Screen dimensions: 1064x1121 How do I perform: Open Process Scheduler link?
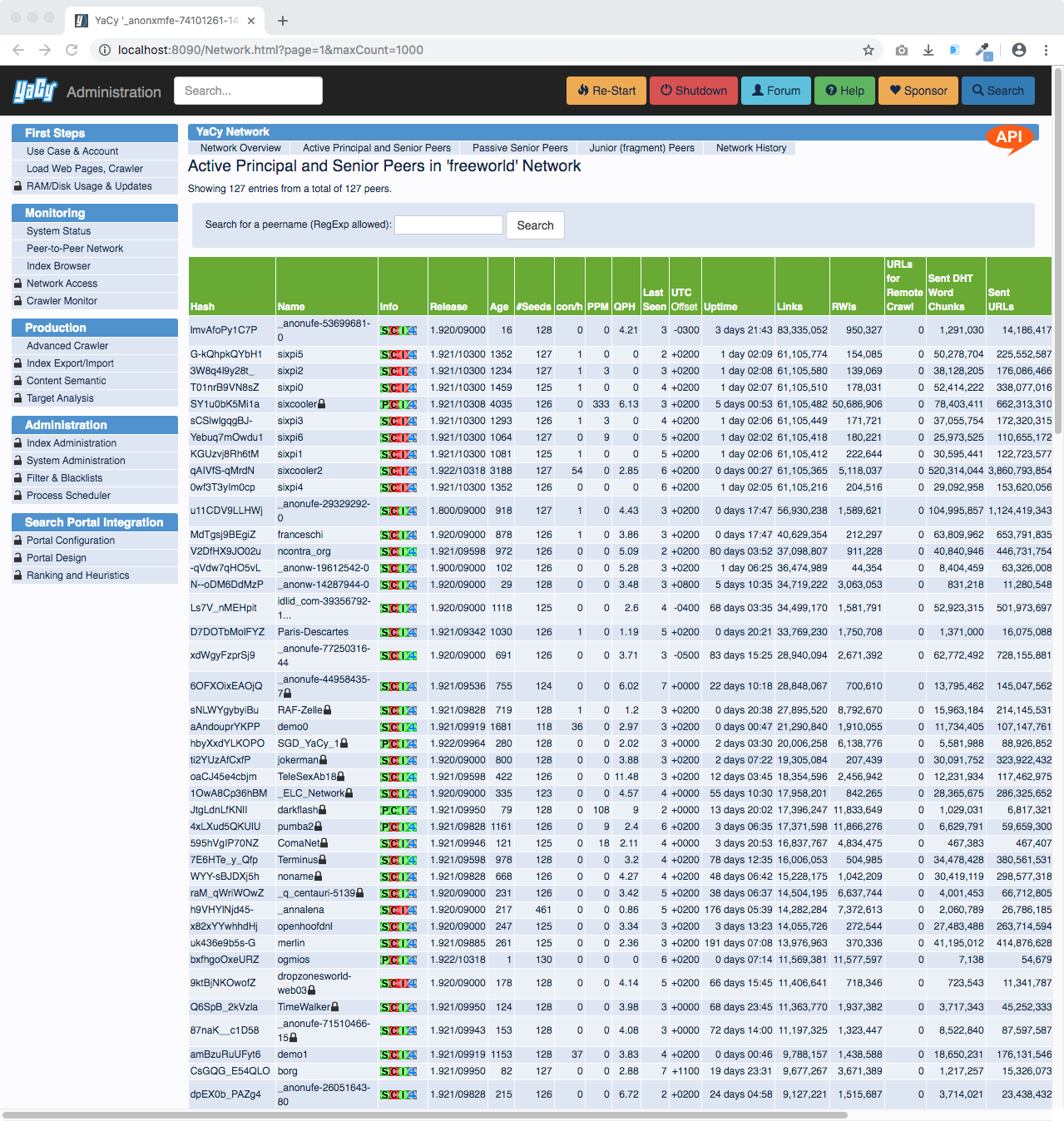pyautogui.click(x=68, y=496)
